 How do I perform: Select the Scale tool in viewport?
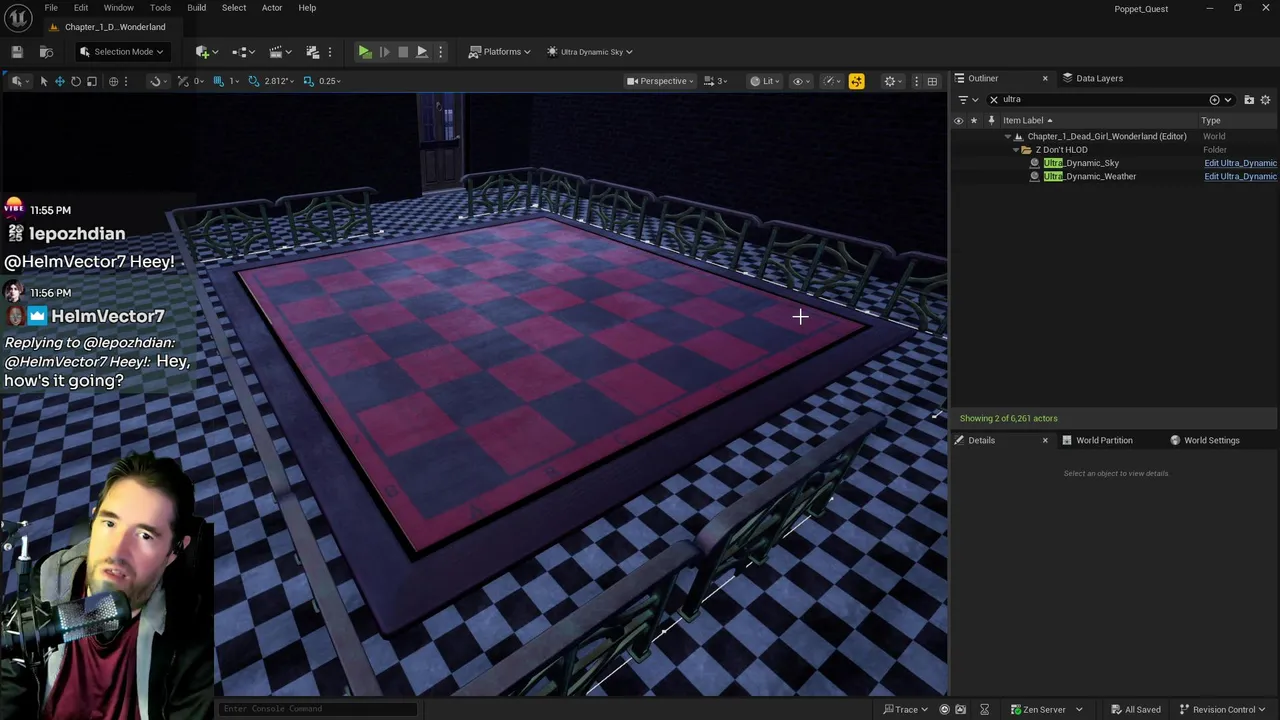point(92,81)
